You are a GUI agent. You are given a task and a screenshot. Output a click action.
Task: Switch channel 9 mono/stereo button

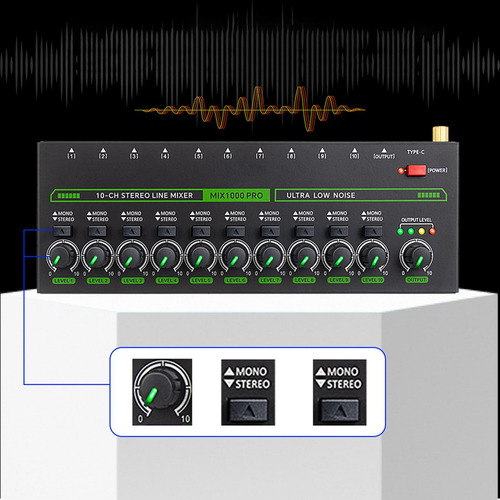[x=338, y=231]
